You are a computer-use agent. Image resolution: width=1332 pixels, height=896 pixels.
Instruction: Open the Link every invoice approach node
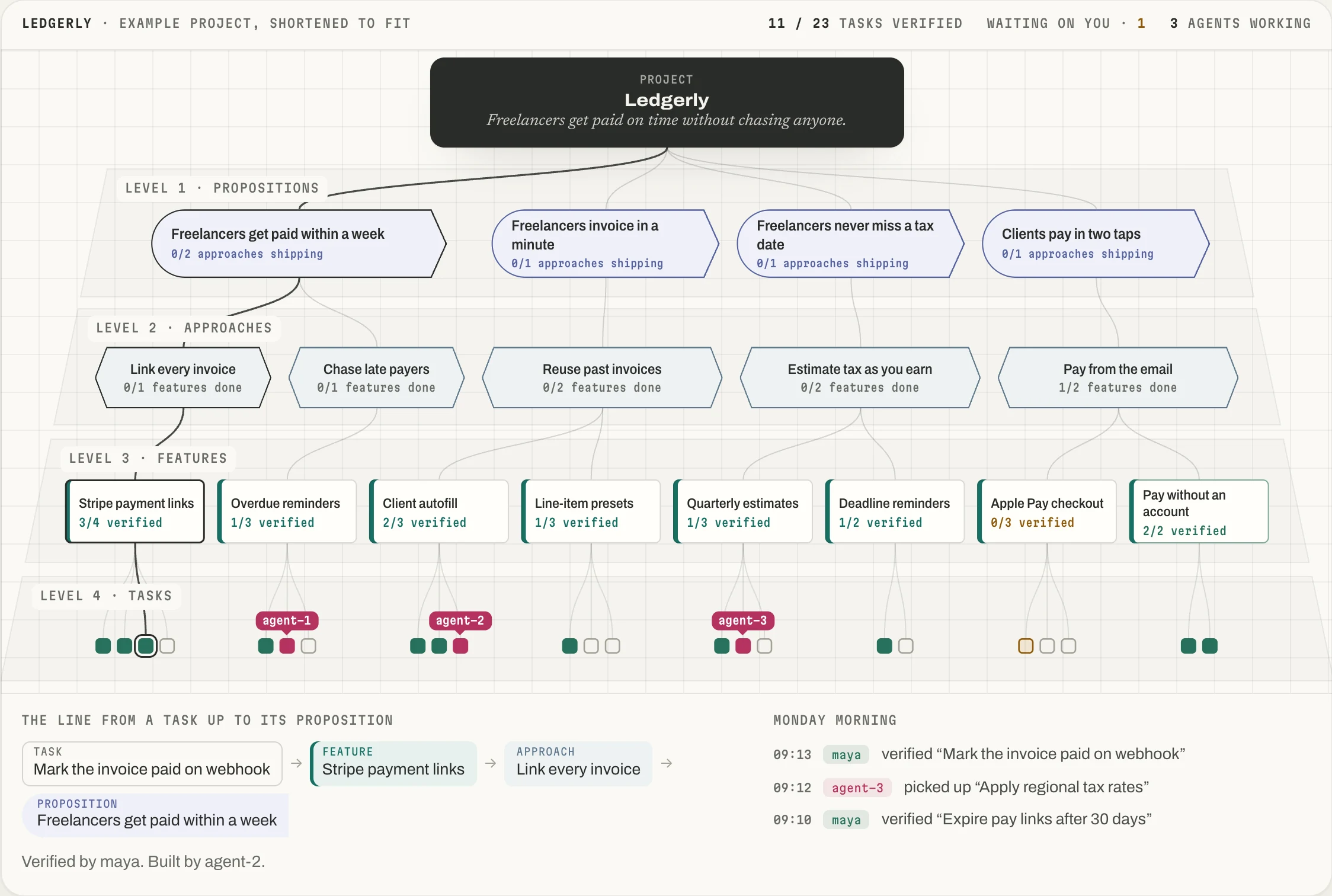click(x=183, y=377)
